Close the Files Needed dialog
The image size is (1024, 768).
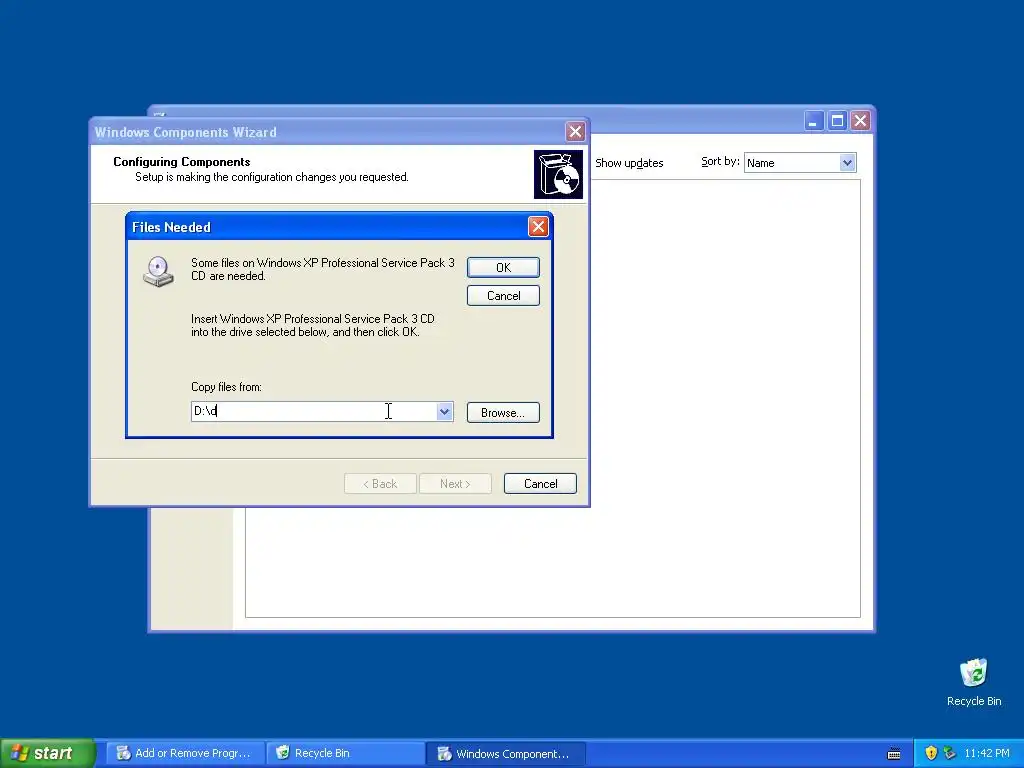point(537,227)
